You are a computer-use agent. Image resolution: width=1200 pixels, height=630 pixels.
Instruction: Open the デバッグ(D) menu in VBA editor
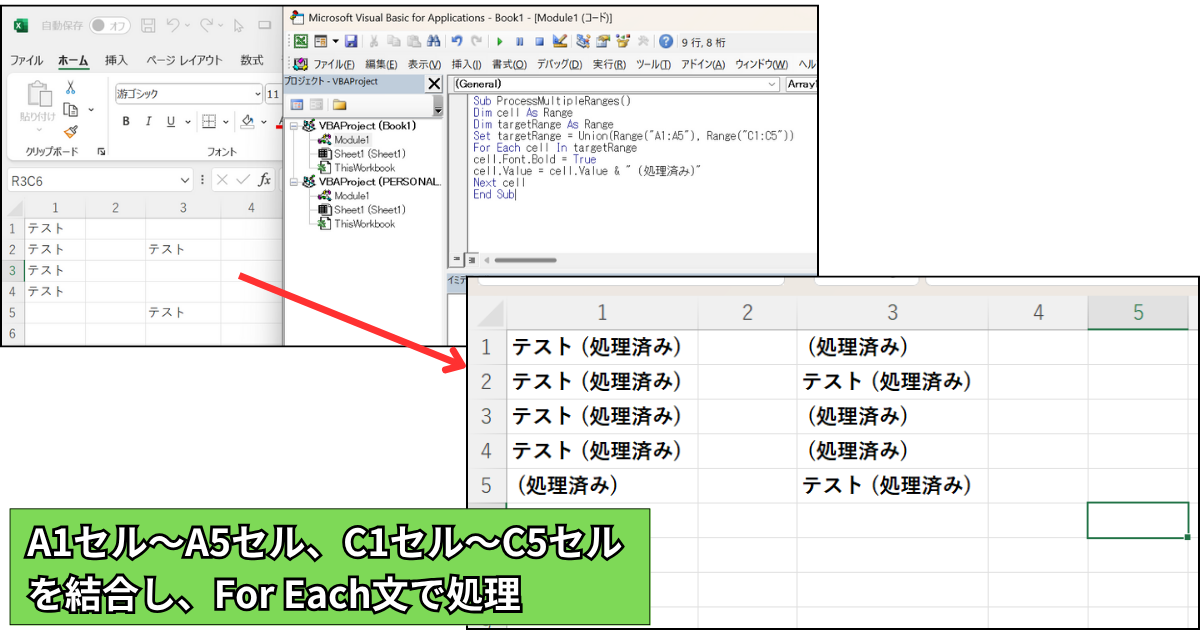[x=559, y=65]
